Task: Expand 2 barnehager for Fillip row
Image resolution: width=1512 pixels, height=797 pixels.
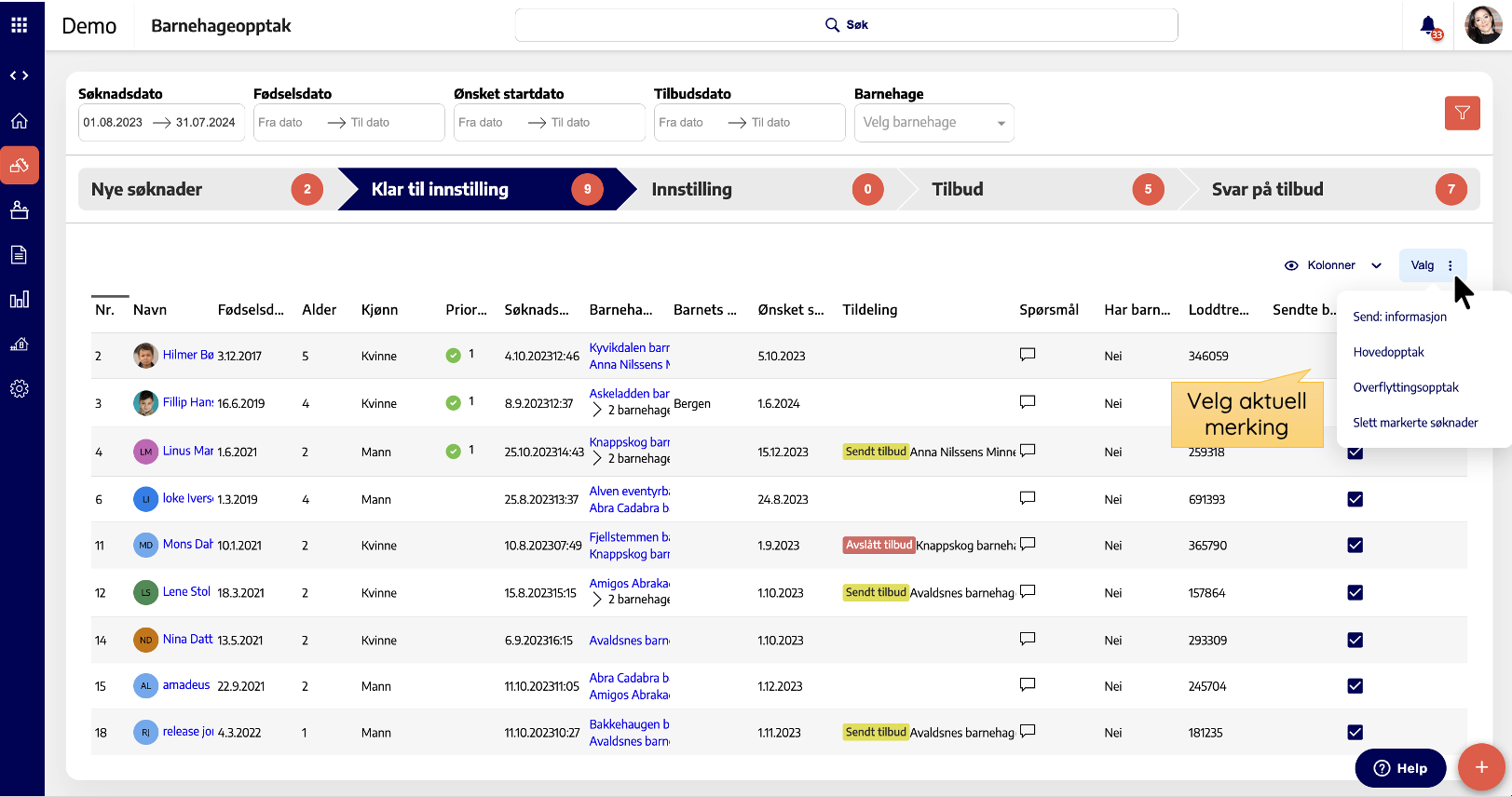Action: click(597, 410)
